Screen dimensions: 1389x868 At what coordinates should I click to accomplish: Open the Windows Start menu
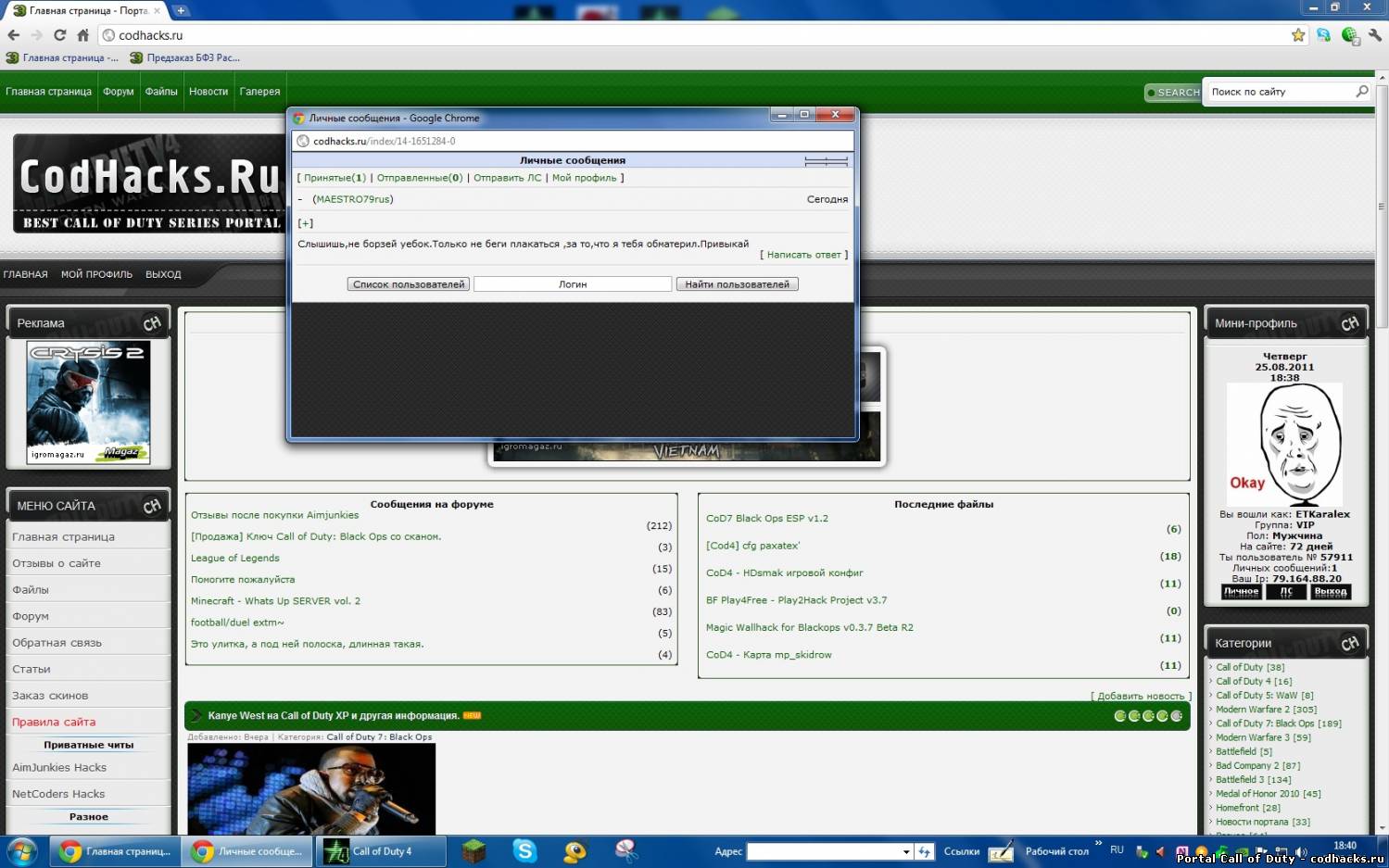pyautogui.click(x=22, y=851)
